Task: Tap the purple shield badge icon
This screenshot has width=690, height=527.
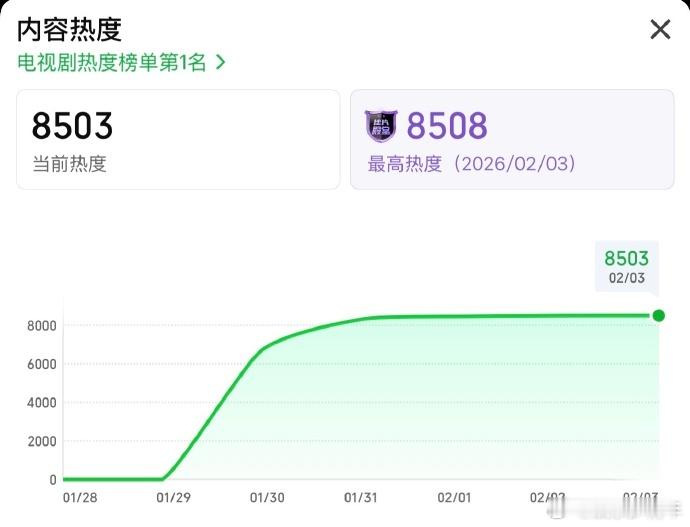Action: pos(381,126)
